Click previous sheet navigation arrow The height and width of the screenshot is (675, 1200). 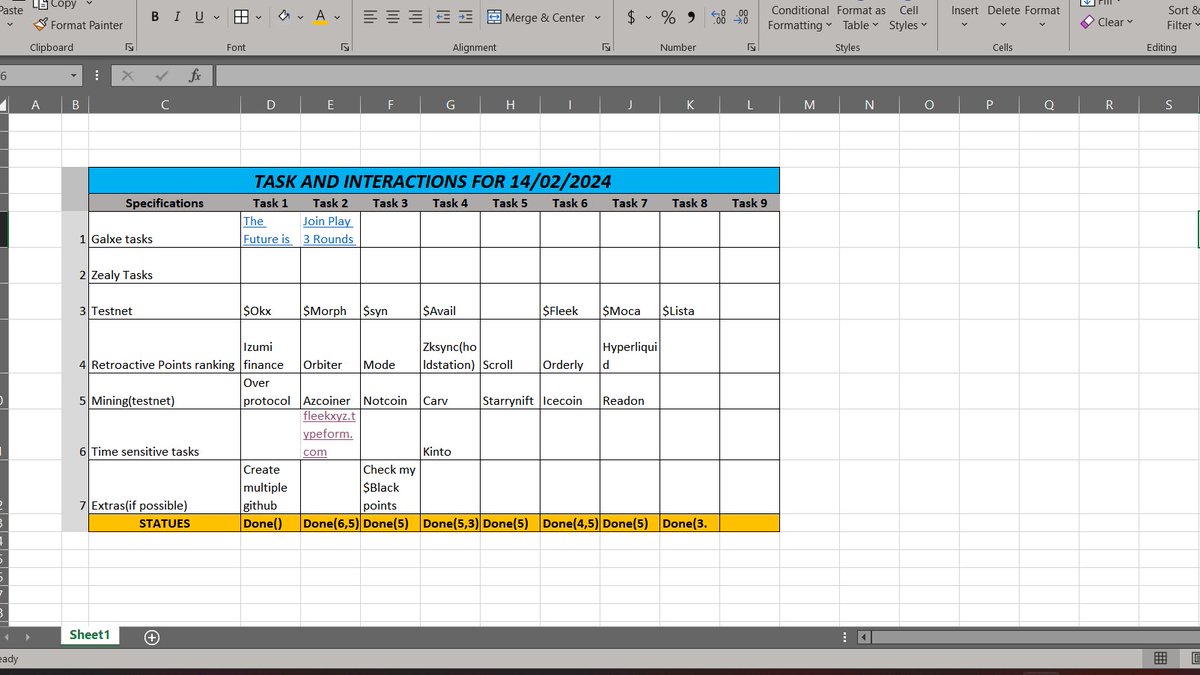6,637
